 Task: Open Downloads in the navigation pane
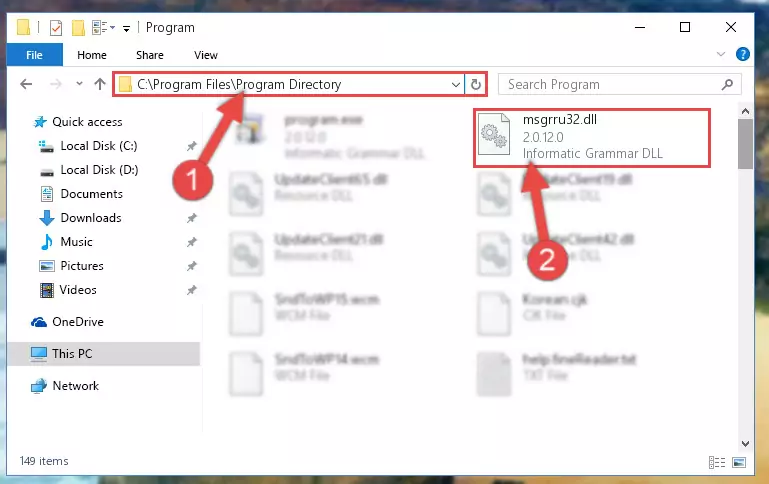click(x=91, y=218)
